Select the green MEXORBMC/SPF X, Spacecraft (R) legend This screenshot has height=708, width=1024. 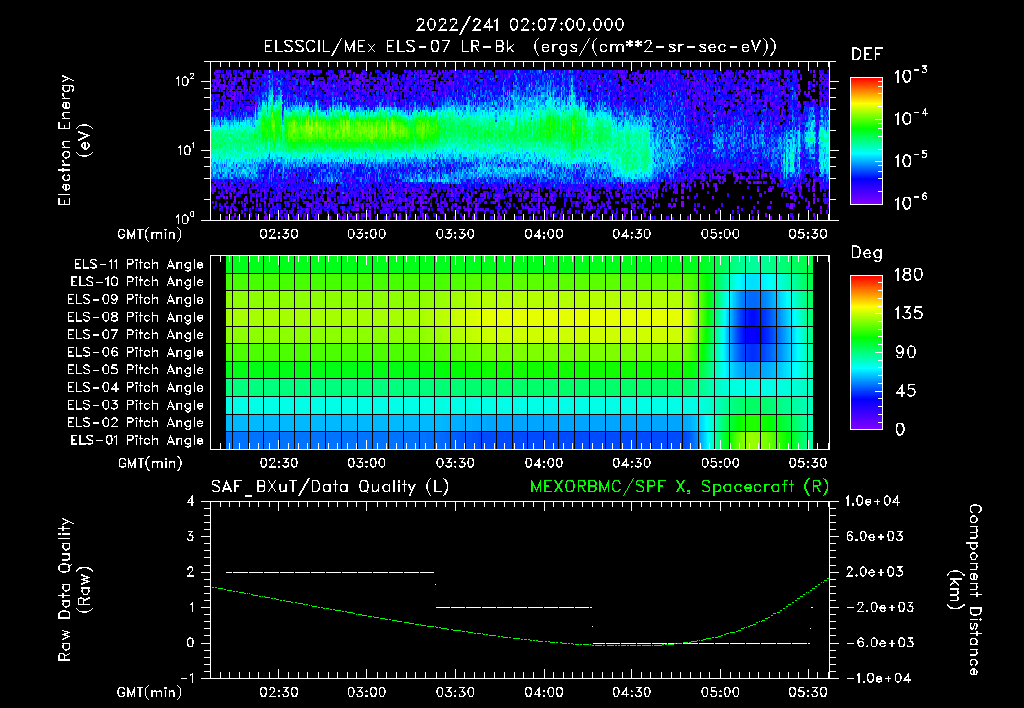[679, 487]
